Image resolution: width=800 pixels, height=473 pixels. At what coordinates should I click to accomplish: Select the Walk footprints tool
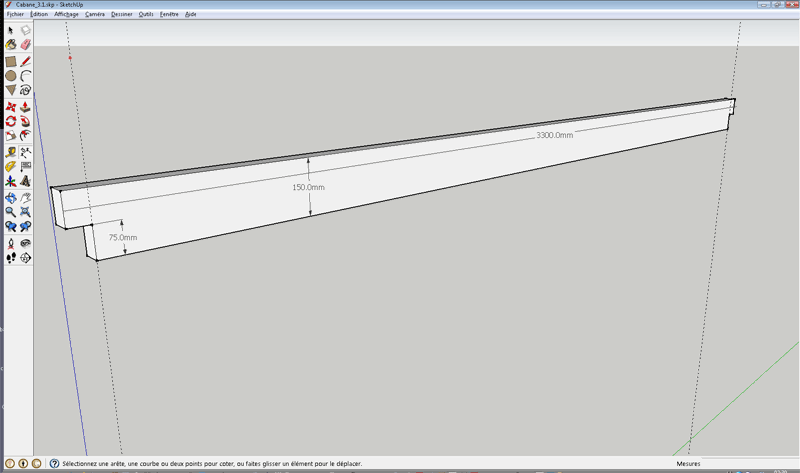pyautogui.click(x=11, y=257)
